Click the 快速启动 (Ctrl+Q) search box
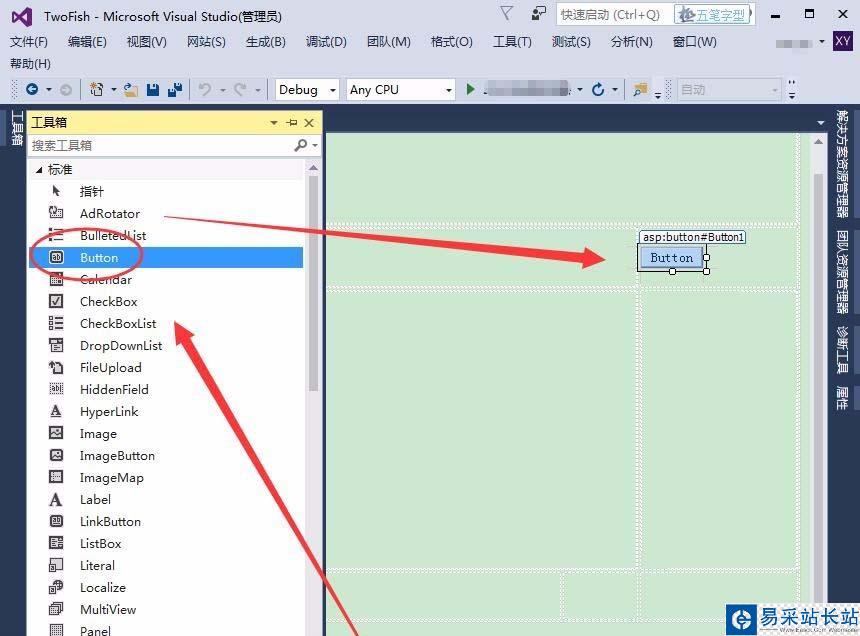 (x=614, y=15)
